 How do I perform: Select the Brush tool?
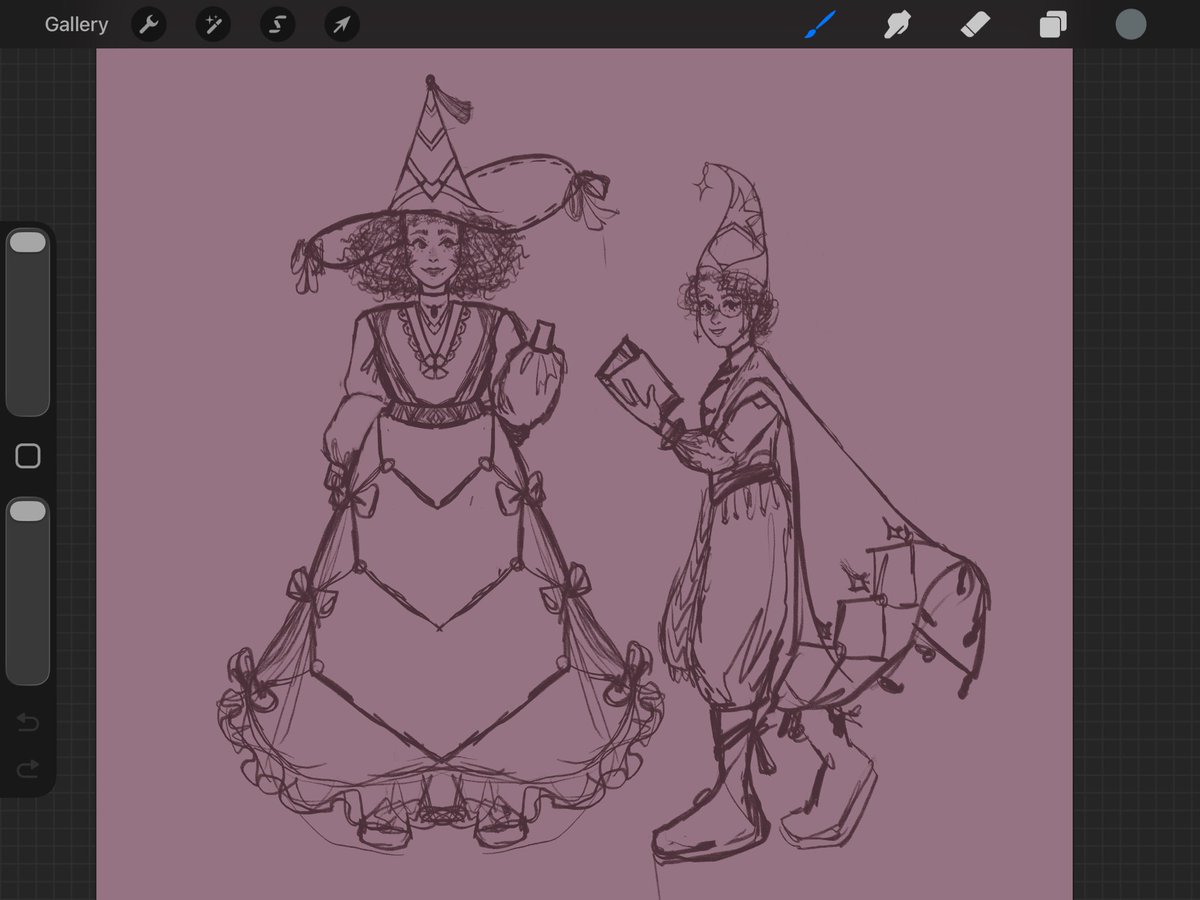tap(819, 24)
